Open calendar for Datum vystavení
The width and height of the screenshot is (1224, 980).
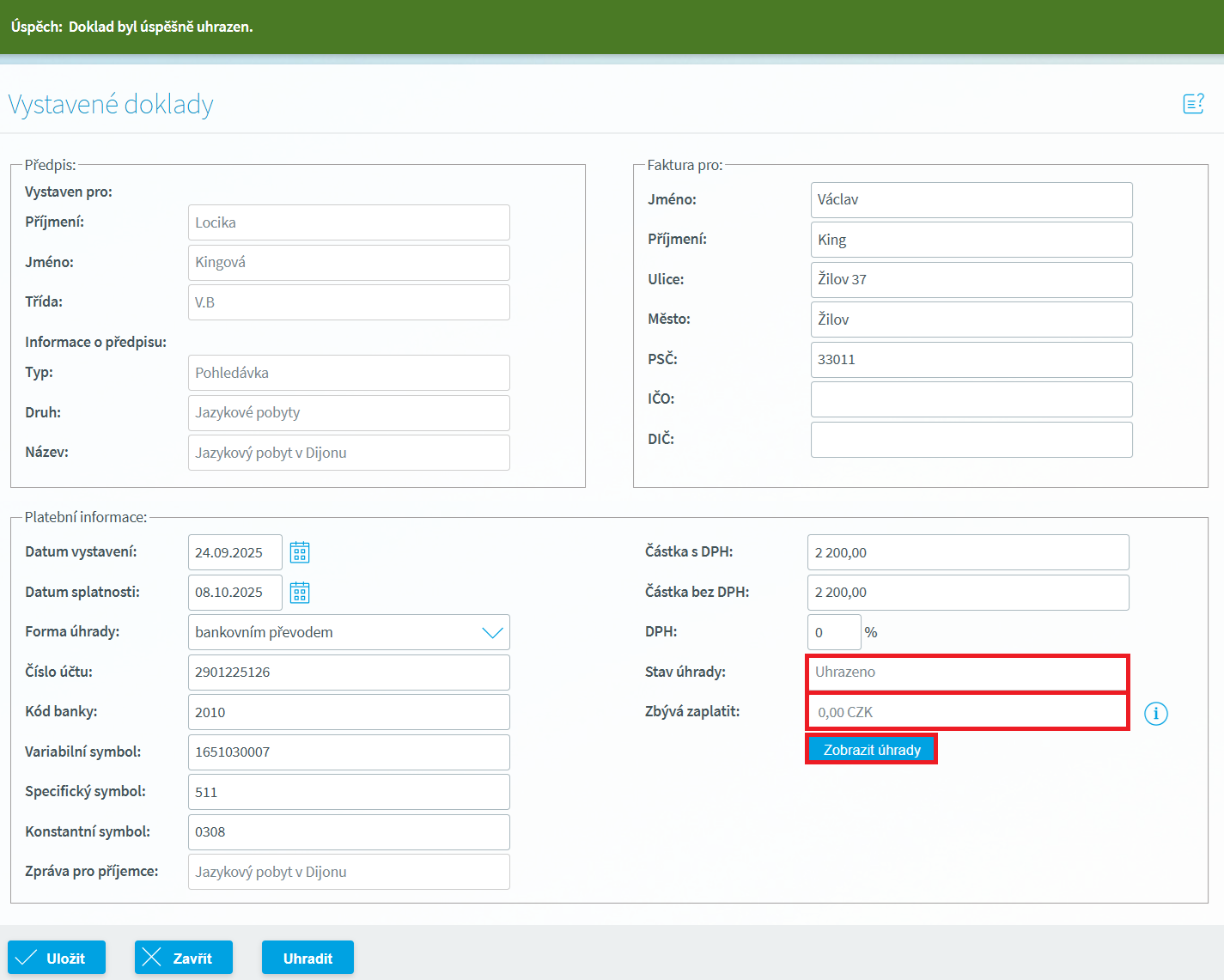click(299, 552)
